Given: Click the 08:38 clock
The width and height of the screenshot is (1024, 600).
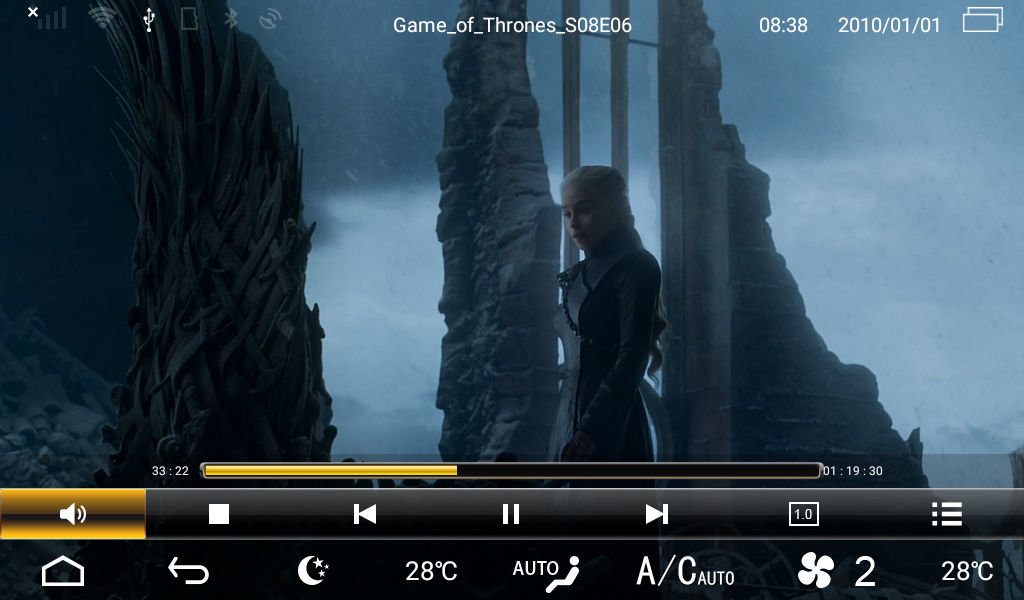Looking at the screenshot, I should click(783, 25).
